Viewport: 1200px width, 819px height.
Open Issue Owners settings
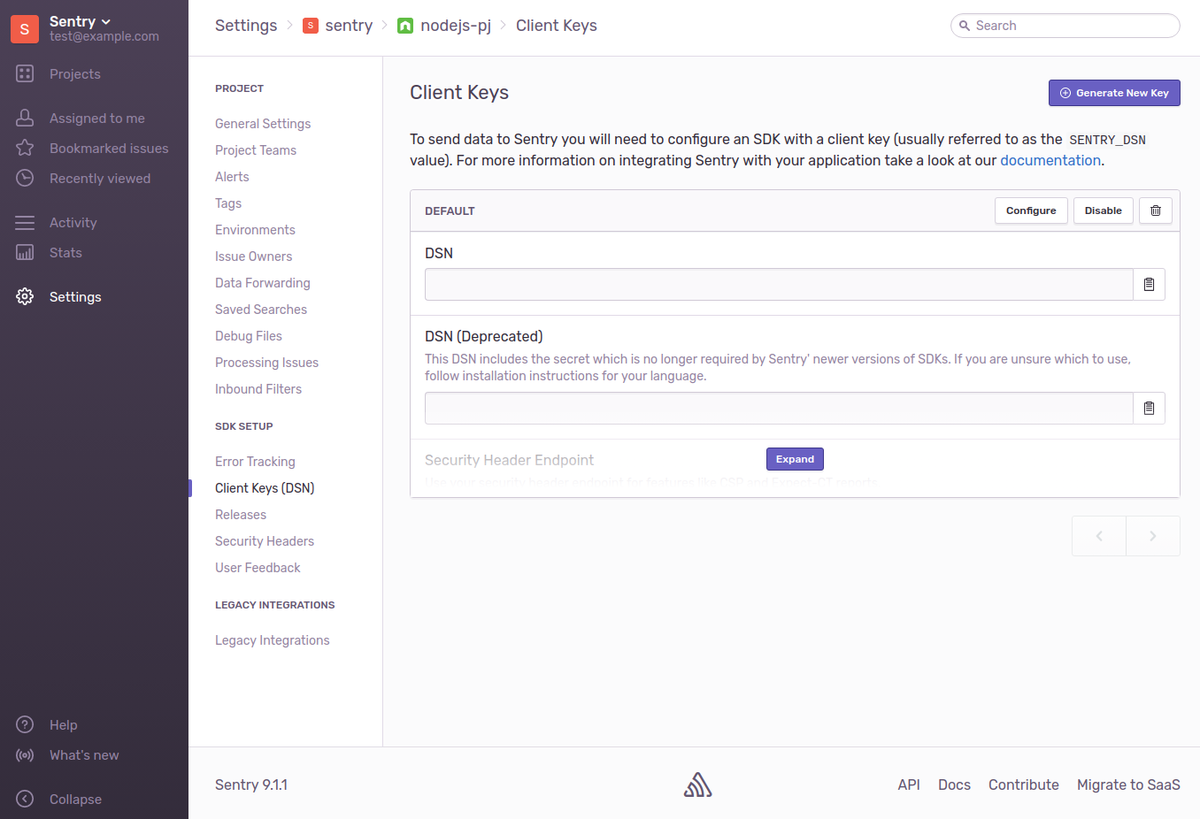tap(254, 256)
